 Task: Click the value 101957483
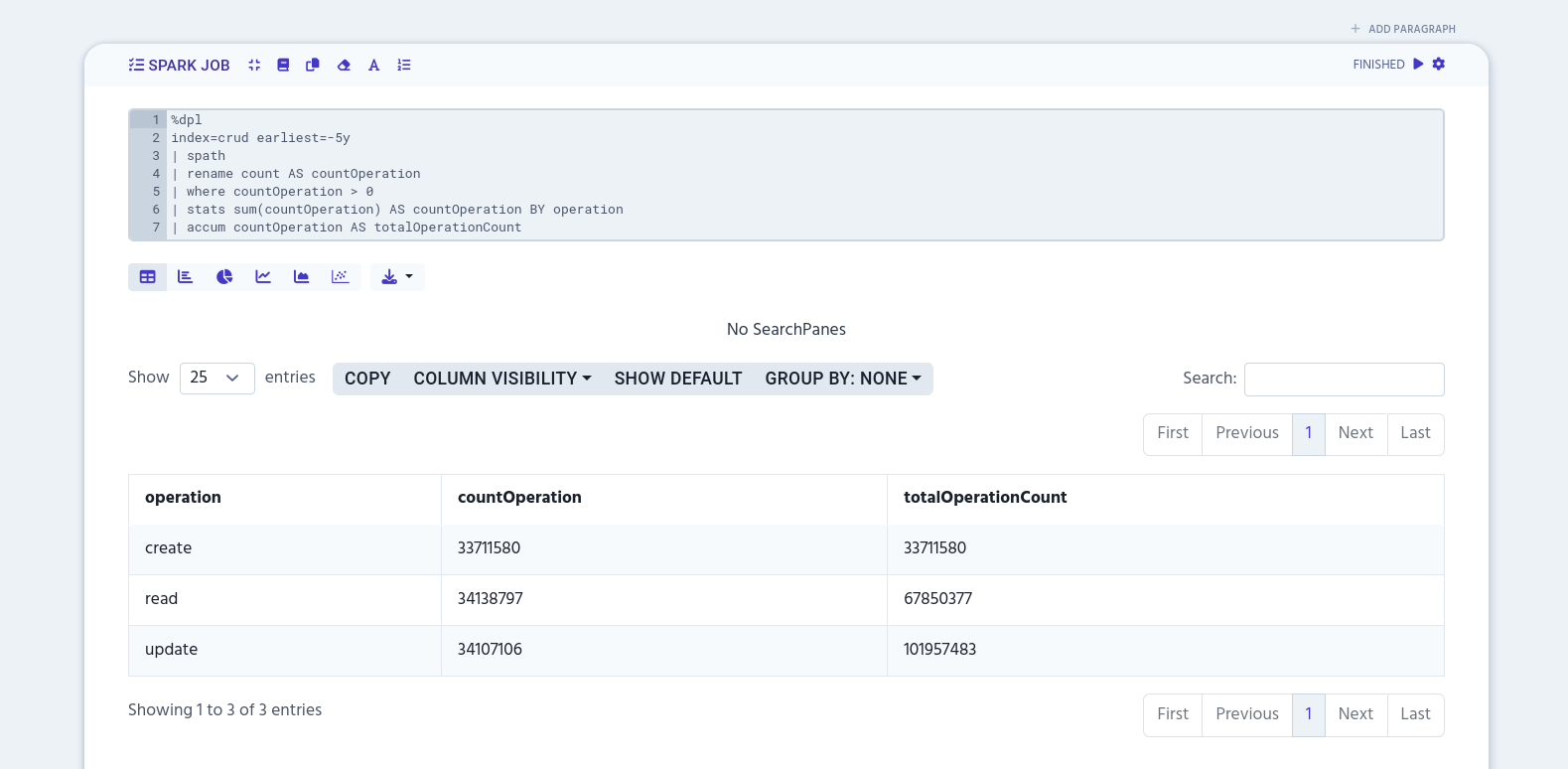1166,650
